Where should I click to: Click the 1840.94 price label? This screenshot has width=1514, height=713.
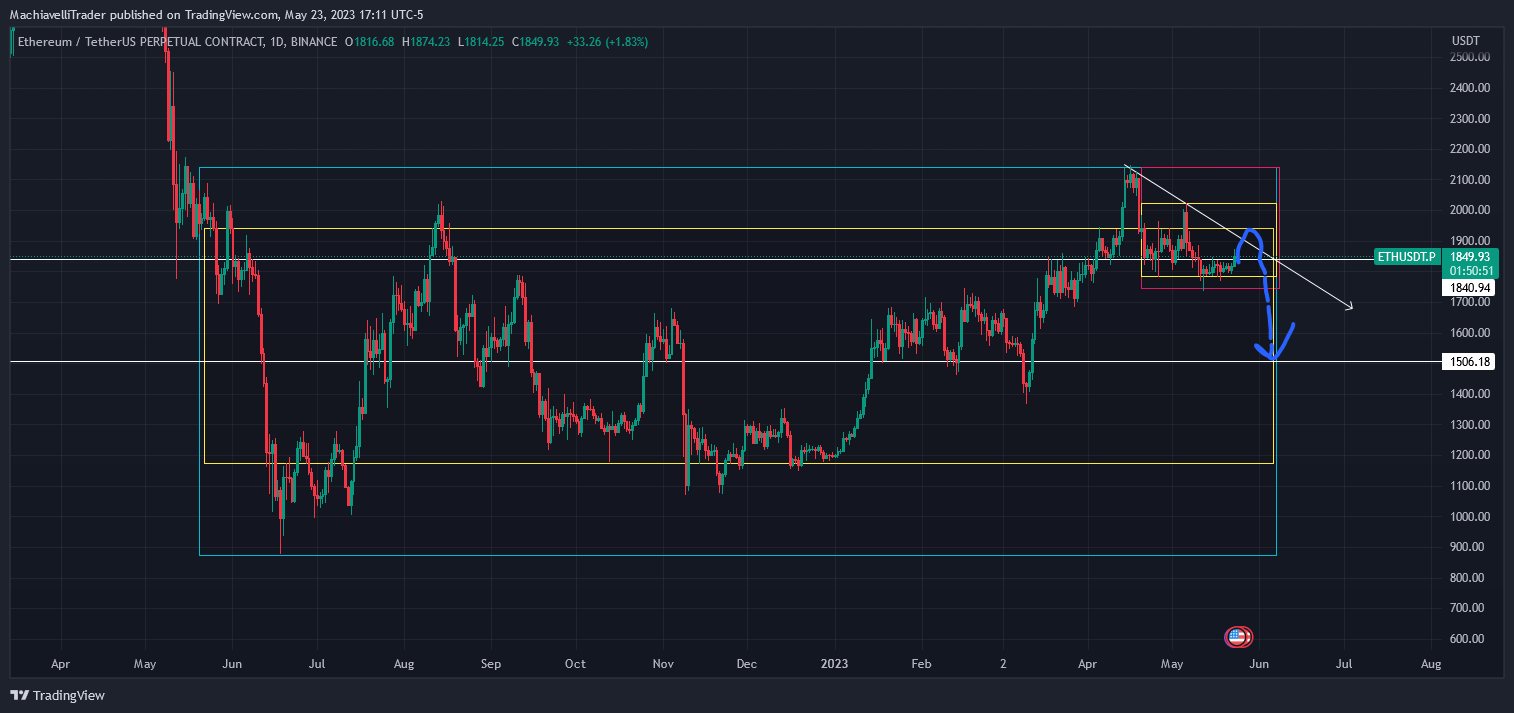(x=1467, y=288)
